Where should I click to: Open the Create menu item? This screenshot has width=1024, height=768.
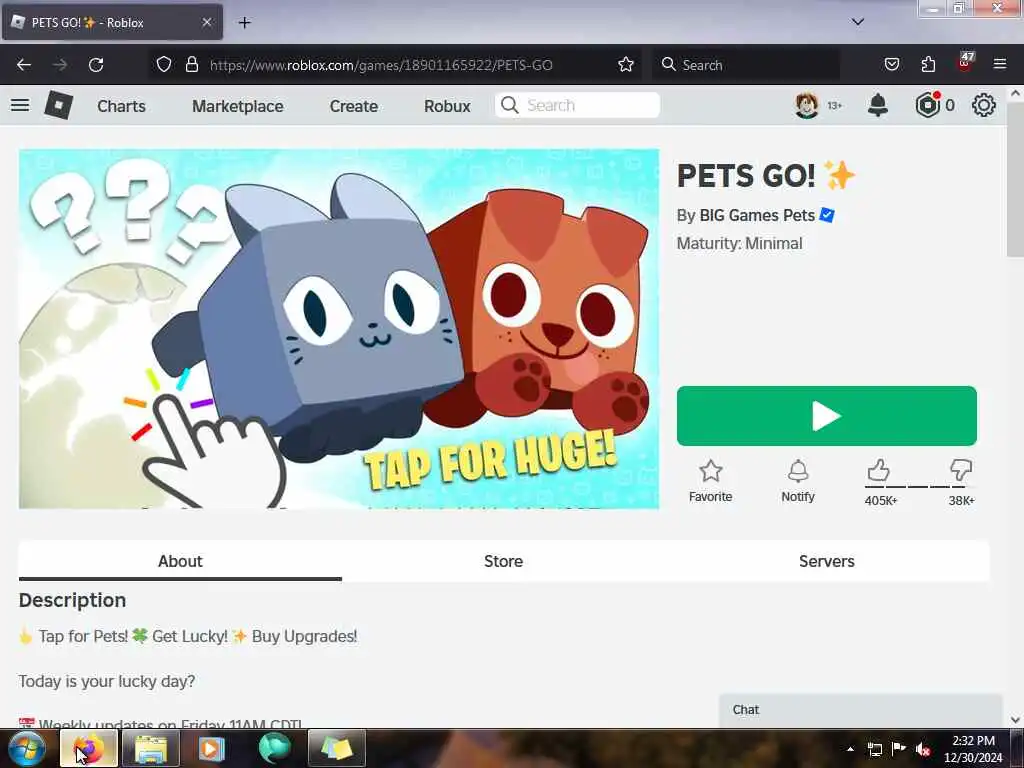click(353, 106)
